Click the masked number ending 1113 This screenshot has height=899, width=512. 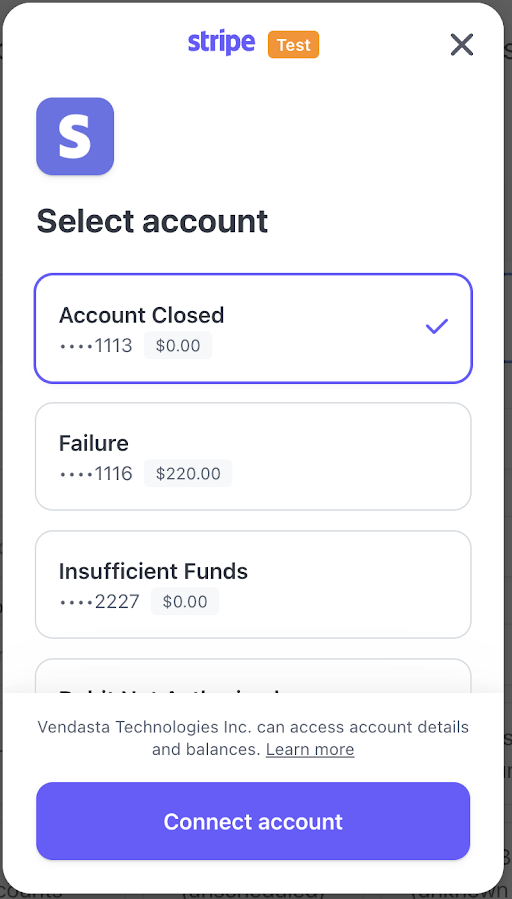tap(96, 346)
